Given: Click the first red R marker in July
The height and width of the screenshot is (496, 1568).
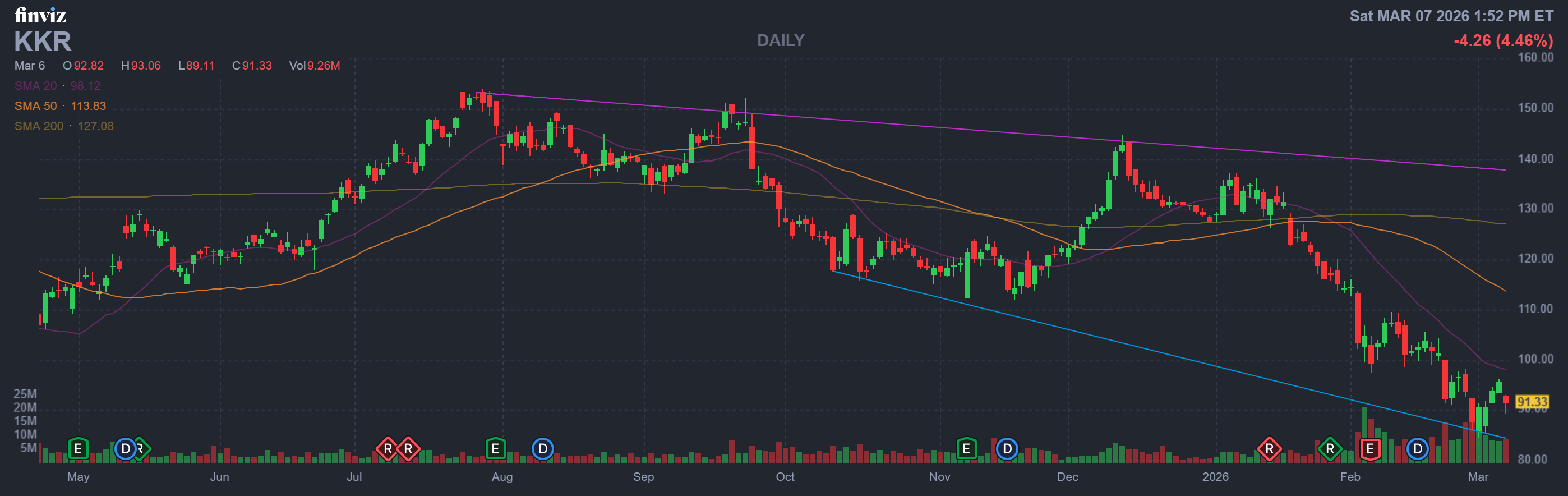Looking at the screenshot, I should pos(388,449).
